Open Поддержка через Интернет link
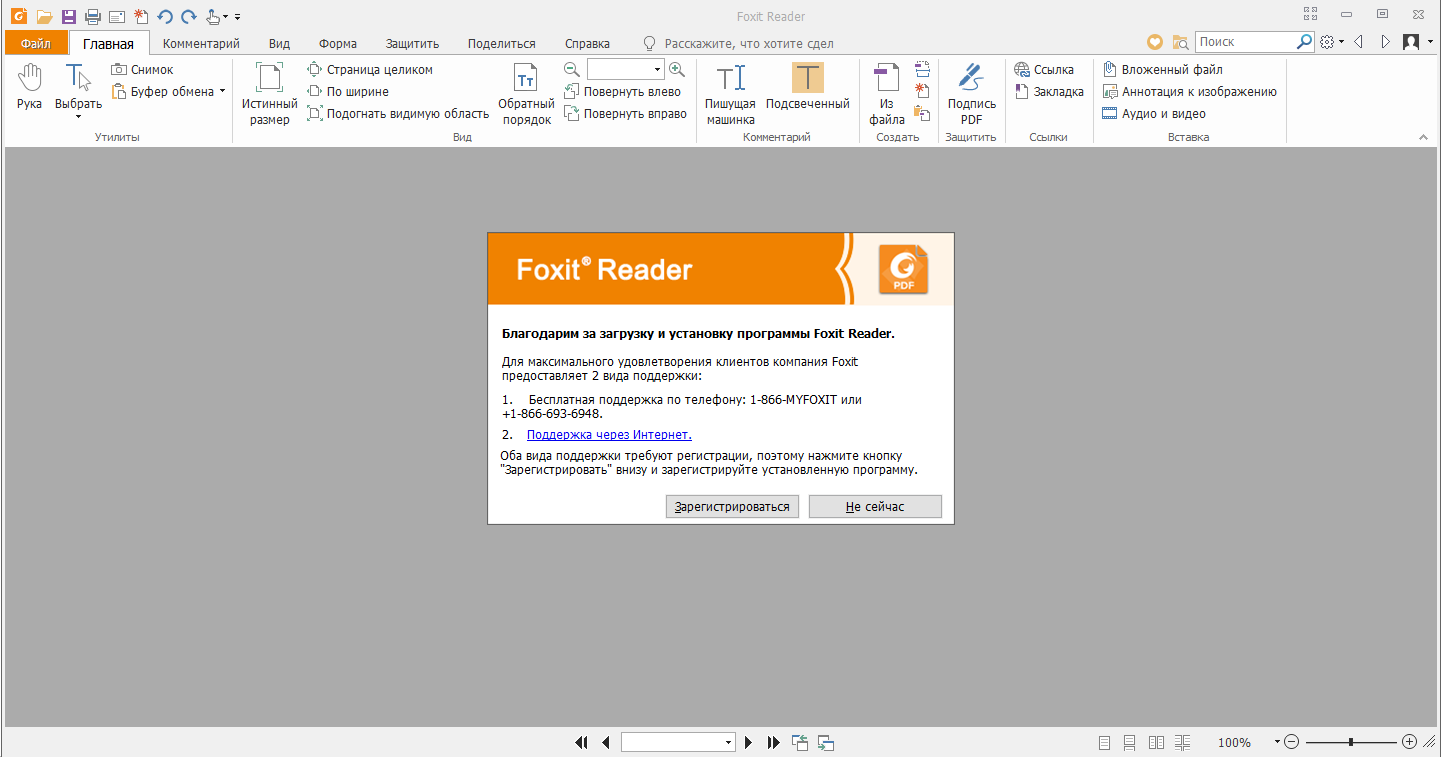 pos(609,435)
